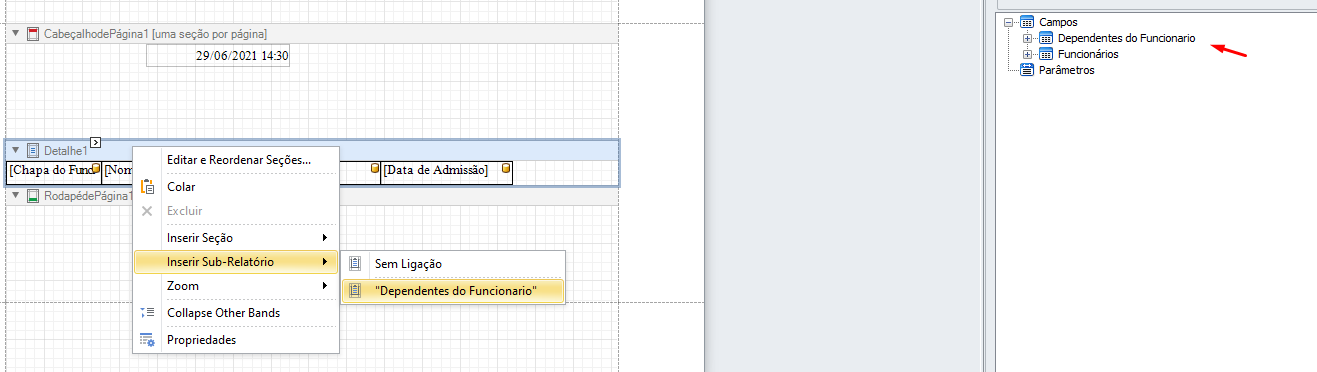Select Parâmetros tree item
1317x372 pixels.
[x=1066, y=70]
